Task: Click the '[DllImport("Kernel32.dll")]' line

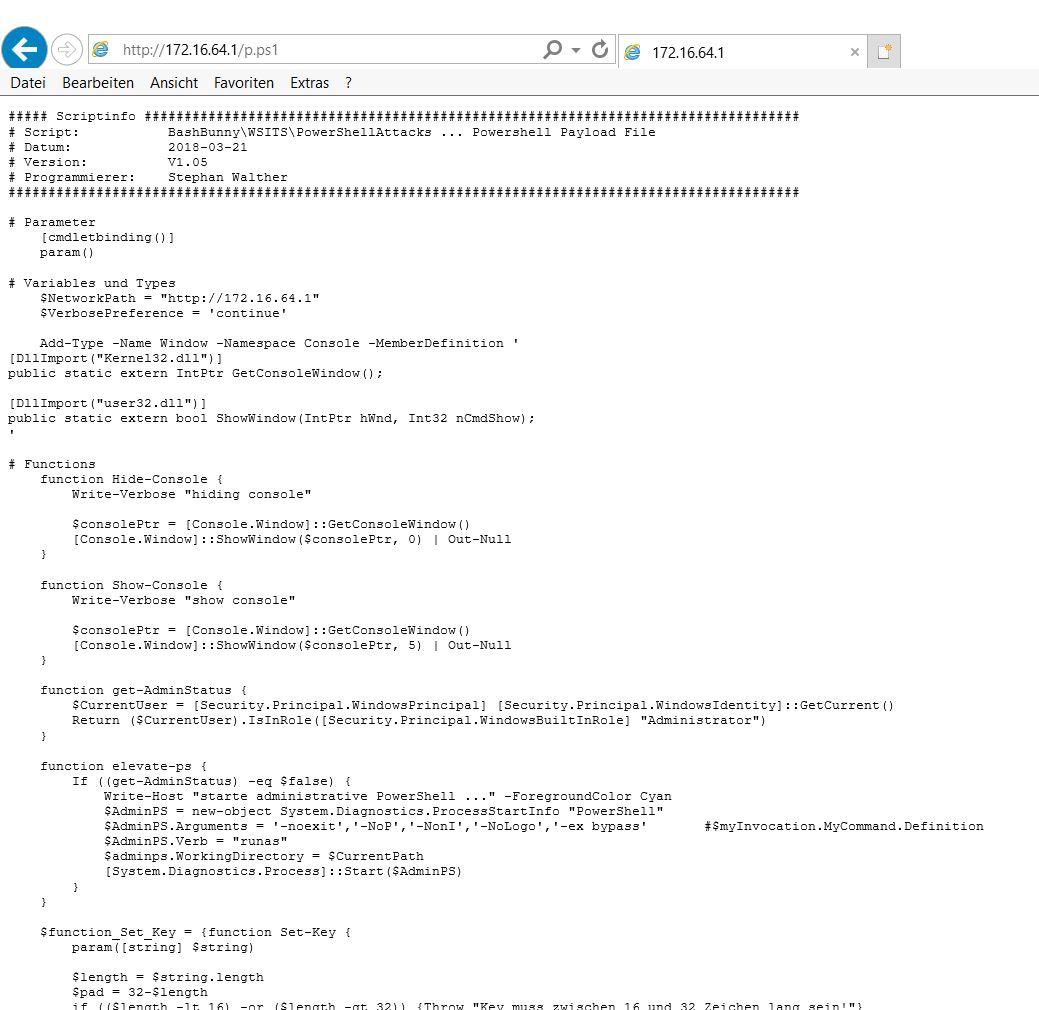Action: (115, 359)
